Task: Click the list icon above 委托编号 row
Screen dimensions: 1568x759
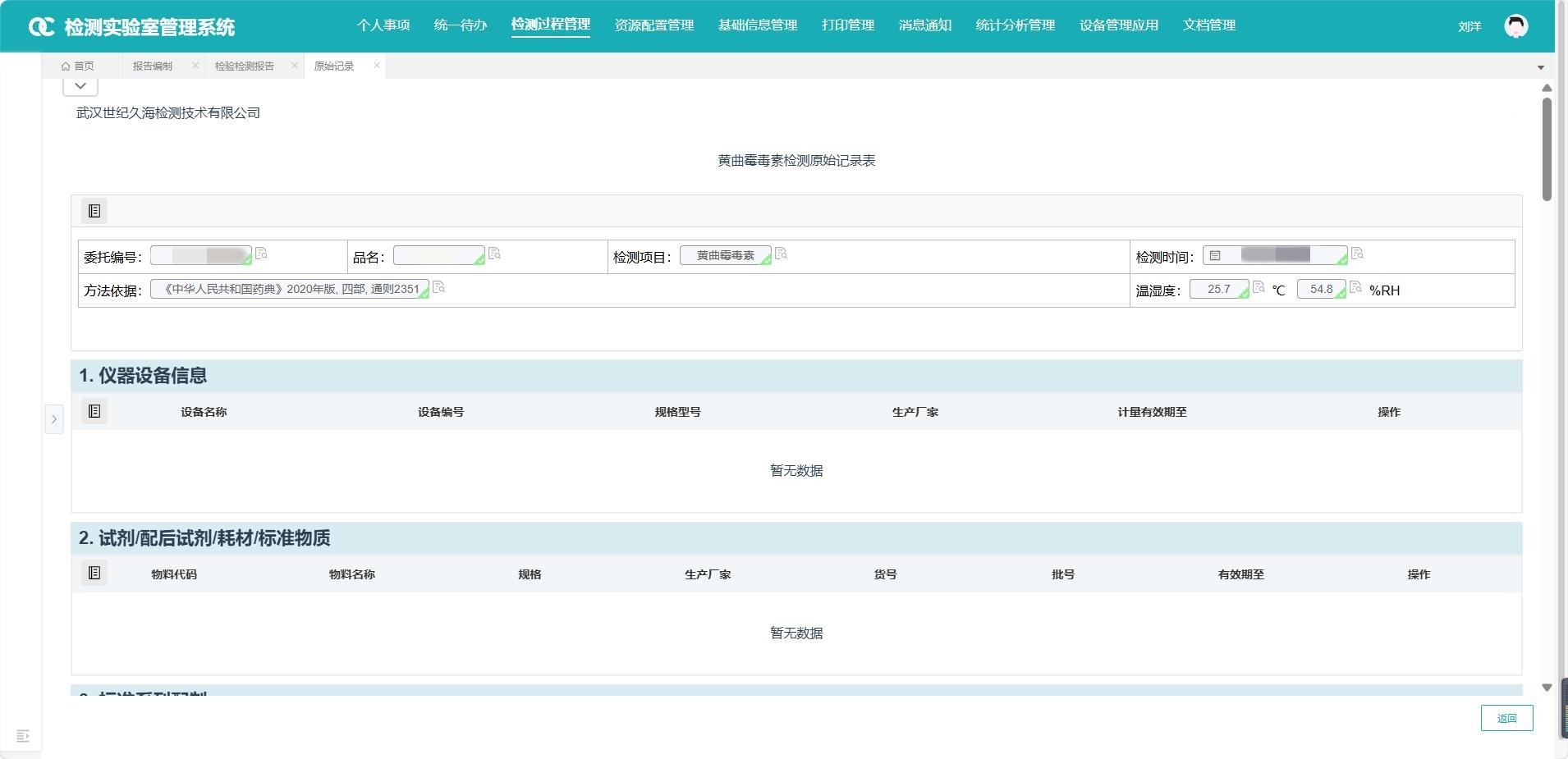Action: click(94, 211)
